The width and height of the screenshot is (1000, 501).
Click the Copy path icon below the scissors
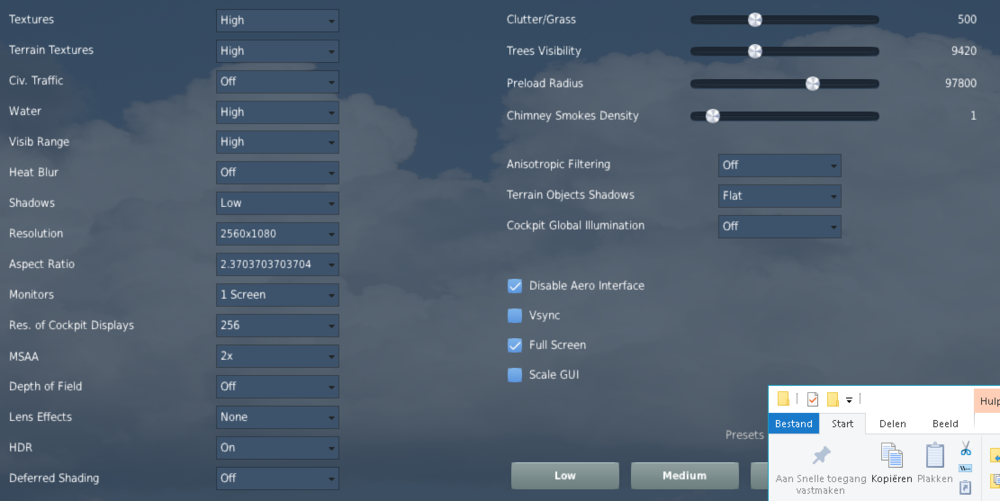tap(966, 468)
